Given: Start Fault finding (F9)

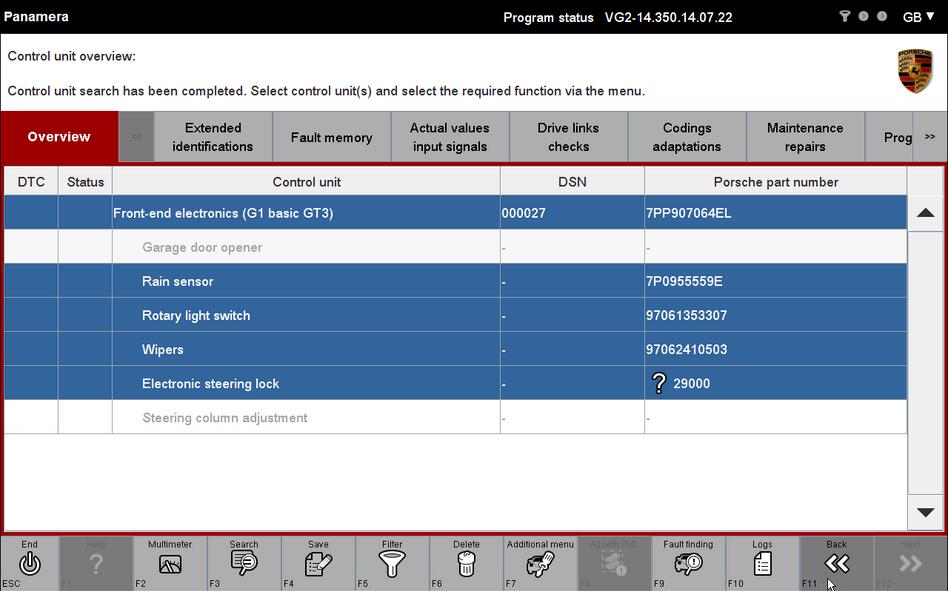Looking at the screenshot, I should pos(688,564).
